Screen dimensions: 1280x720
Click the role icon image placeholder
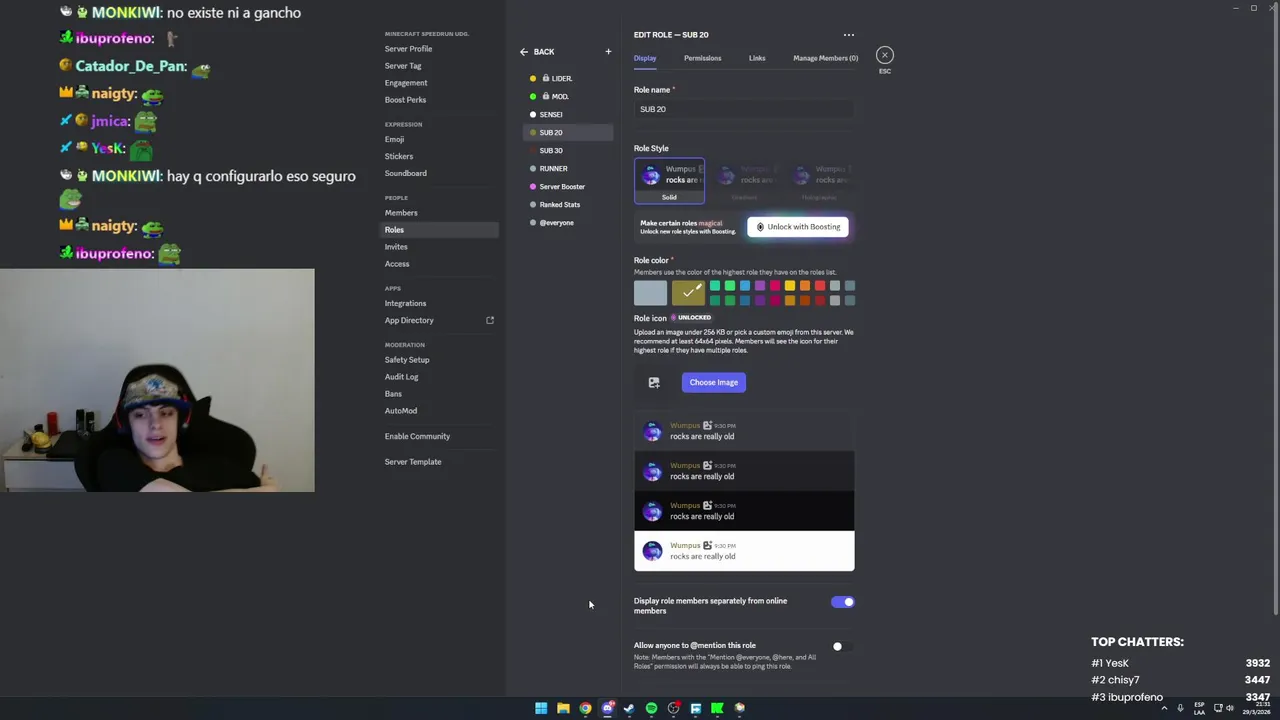coord(654,382)
